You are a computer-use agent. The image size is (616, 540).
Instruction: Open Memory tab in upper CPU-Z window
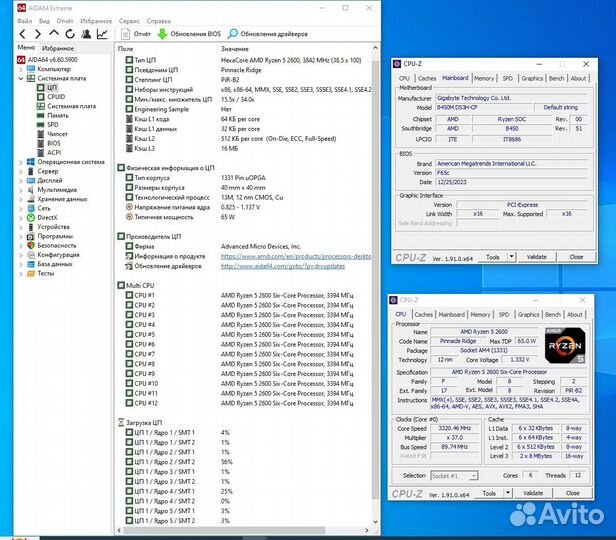pos(484,79)
